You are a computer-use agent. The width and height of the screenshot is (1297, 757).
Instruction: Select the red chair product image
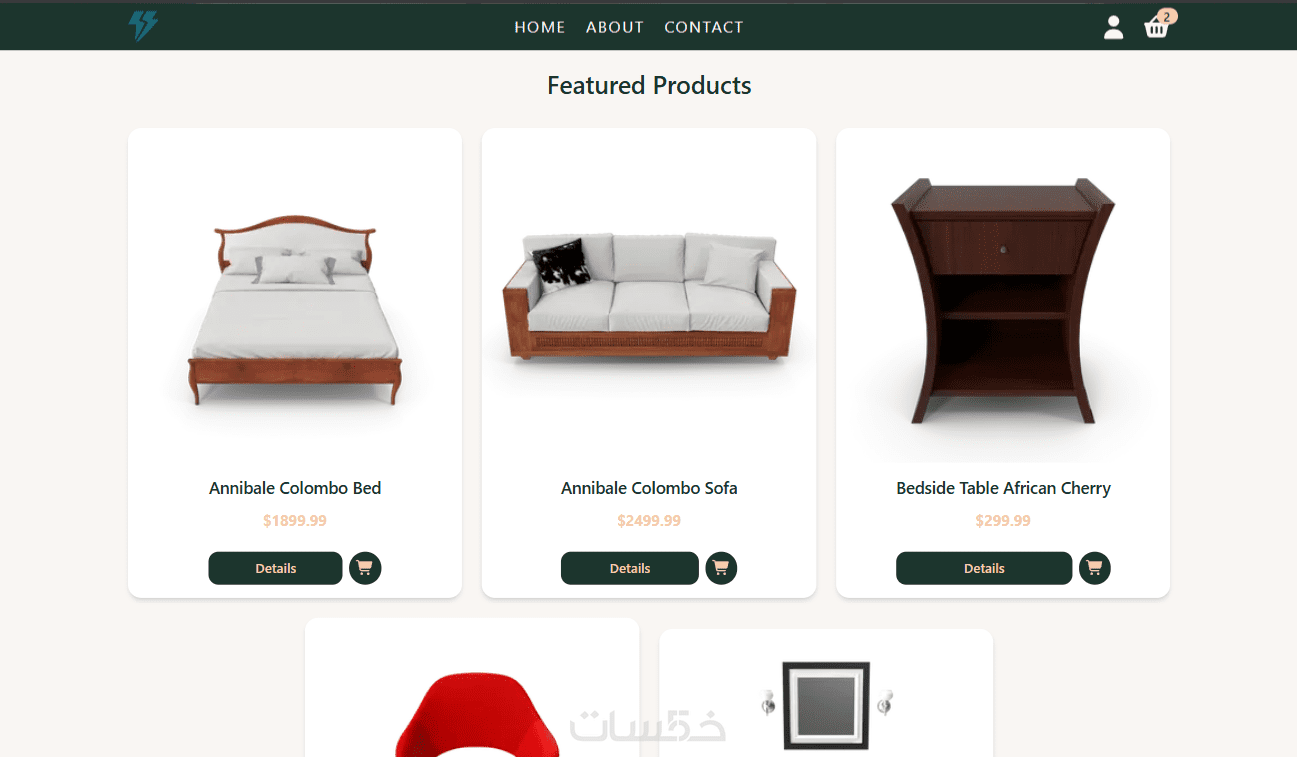[470, 715]
